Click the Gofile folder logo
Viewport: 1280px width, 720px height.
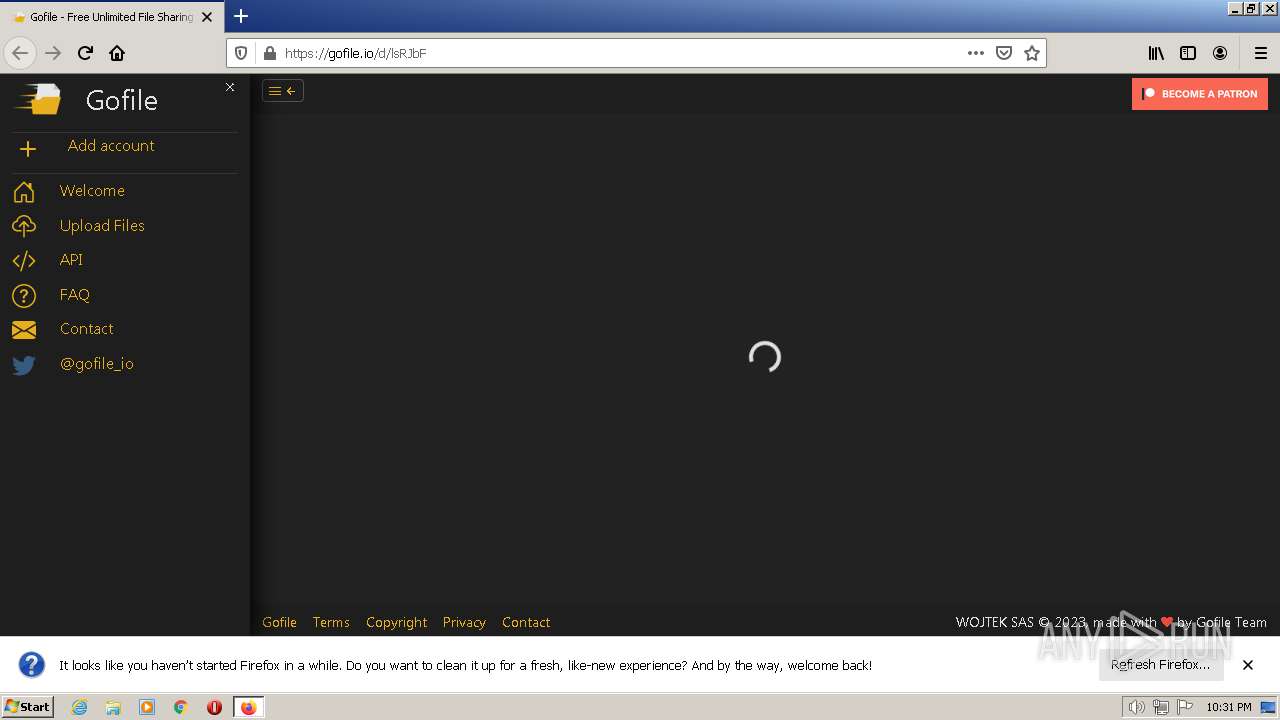point(38,99)
